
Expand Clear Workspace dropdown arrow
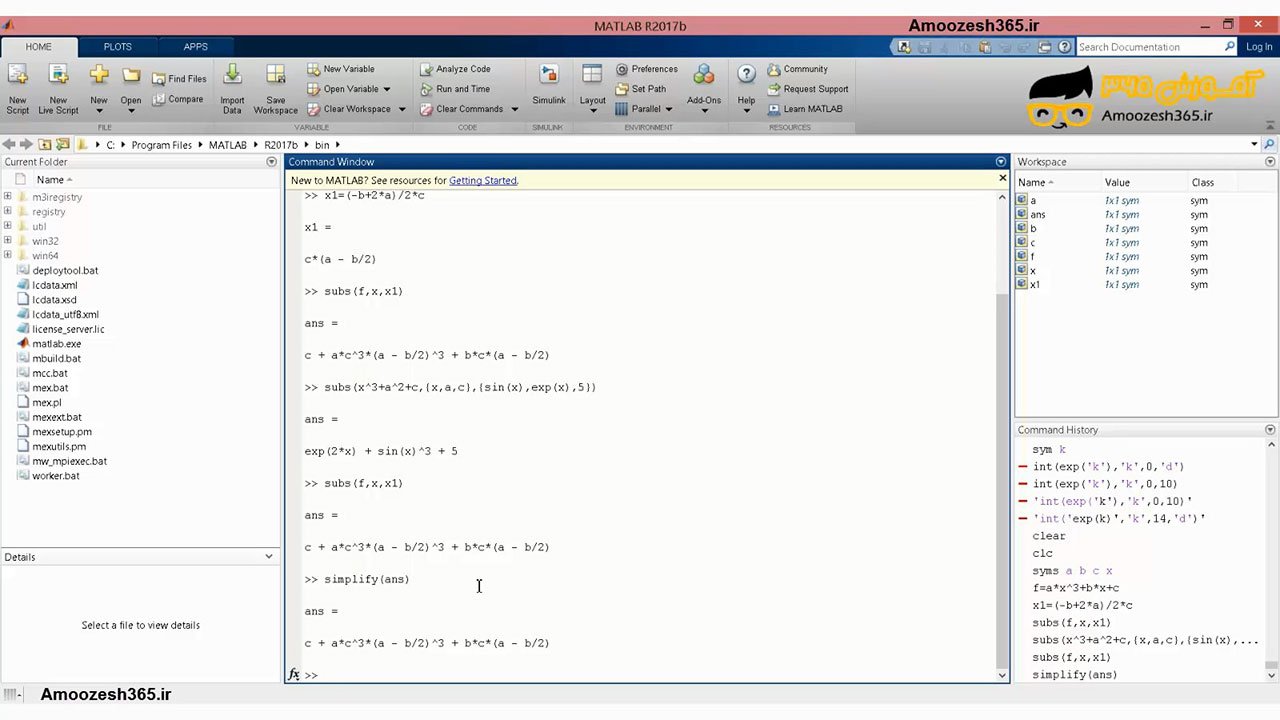coord(402,109)
